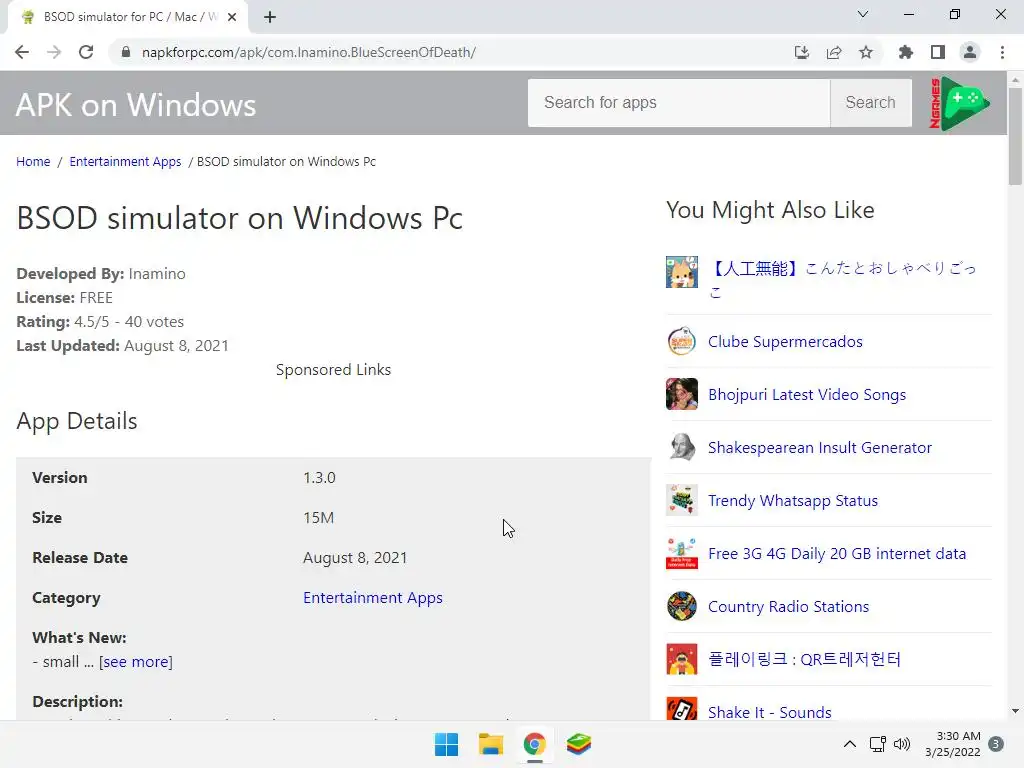The image size is (1024, 768).
Task: Open Country Radio Stations link
Action: coord(788,606)
